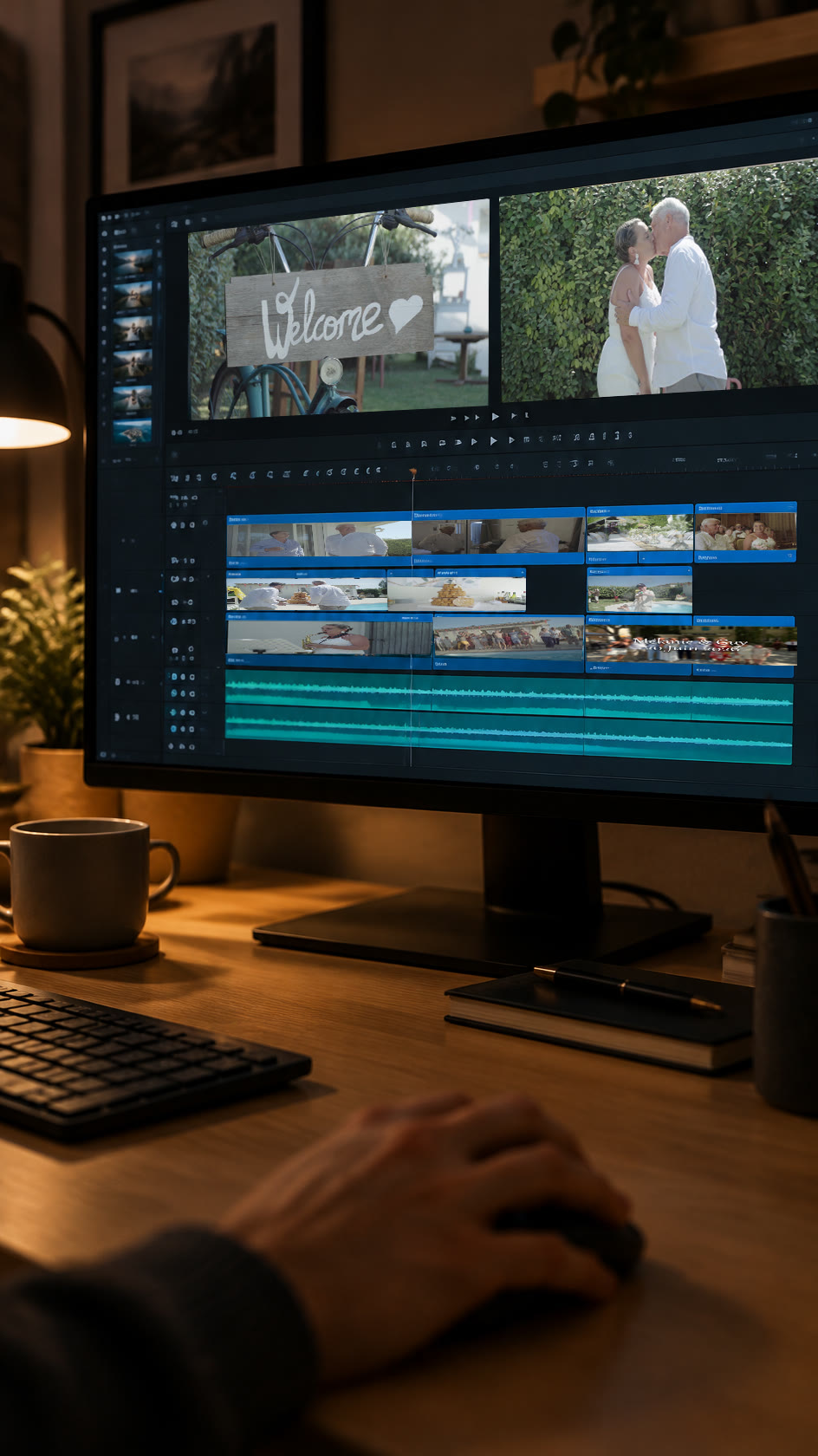Select the men by the pool clip
The image size is (818, 1456).
306,591
